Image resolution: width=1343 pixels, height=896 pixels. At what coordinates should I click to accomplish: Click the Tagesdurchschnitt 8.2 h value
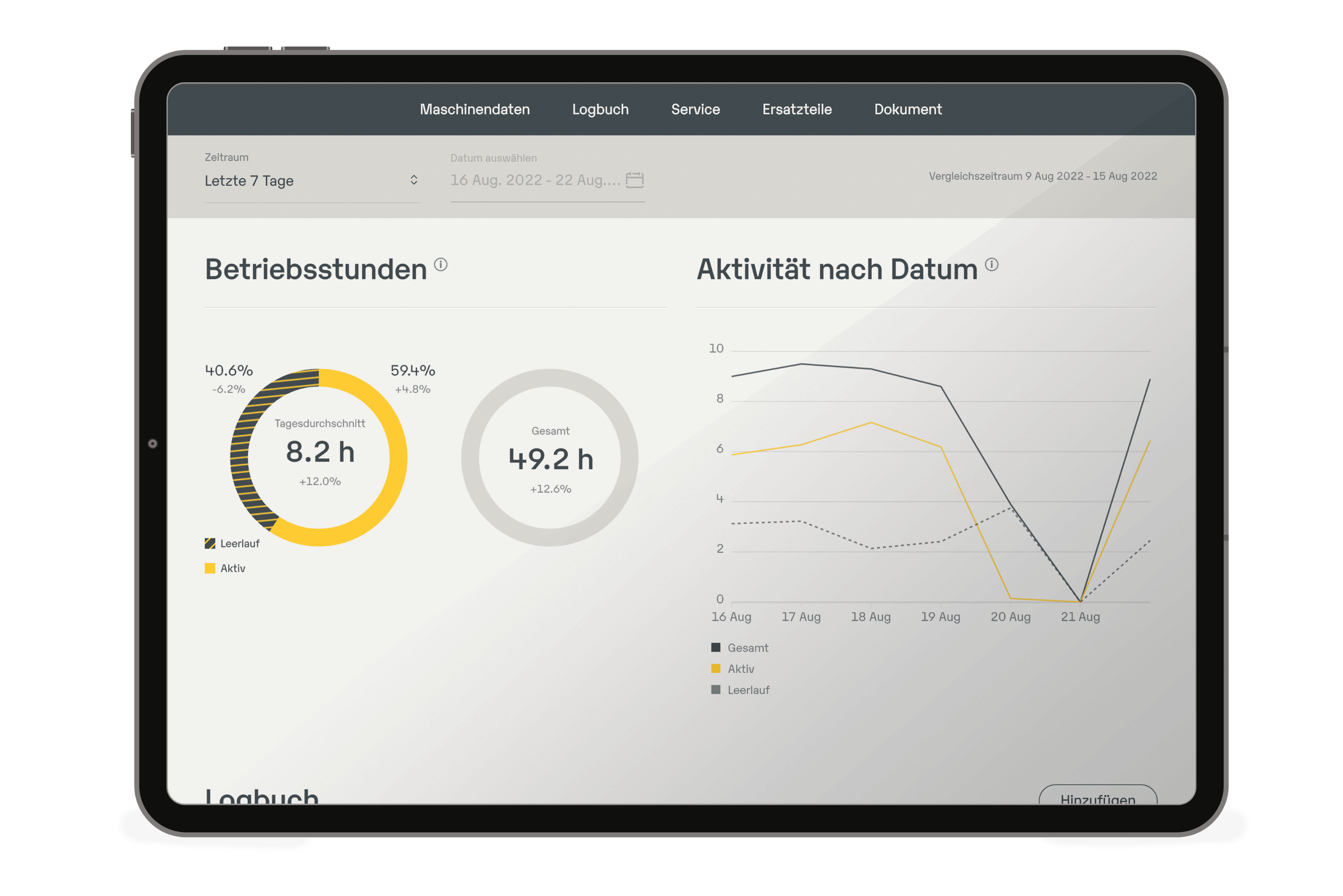[x=320, y=452]
